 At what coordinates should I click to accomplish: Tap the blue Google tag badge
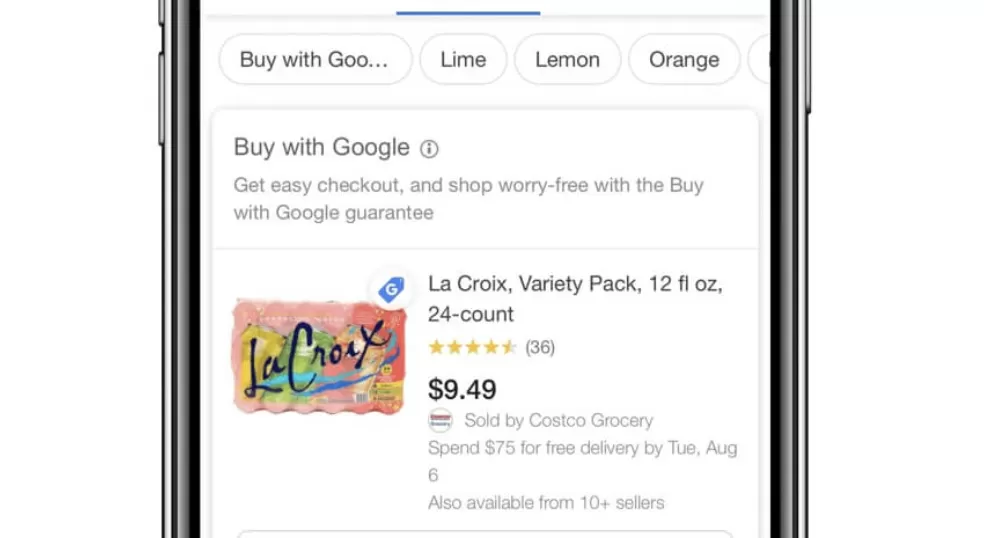pos(391,289)
